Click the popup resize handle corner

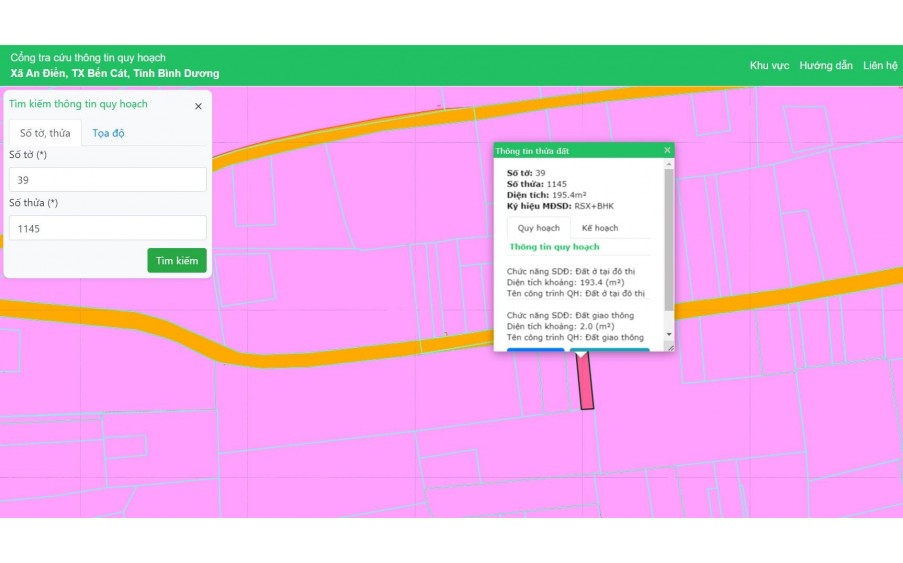click(x=670, y=347)
